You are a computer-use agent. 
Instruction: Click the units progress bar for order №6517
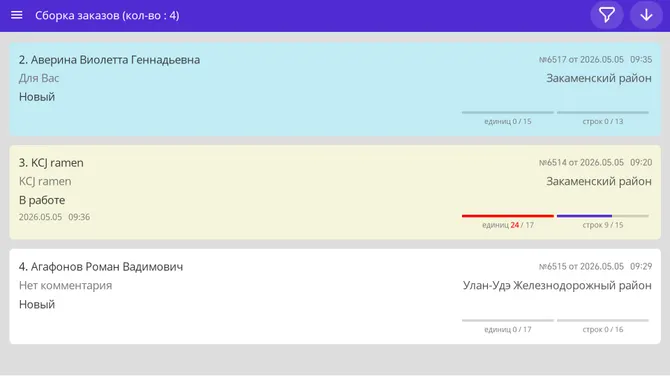click(508, 112)
